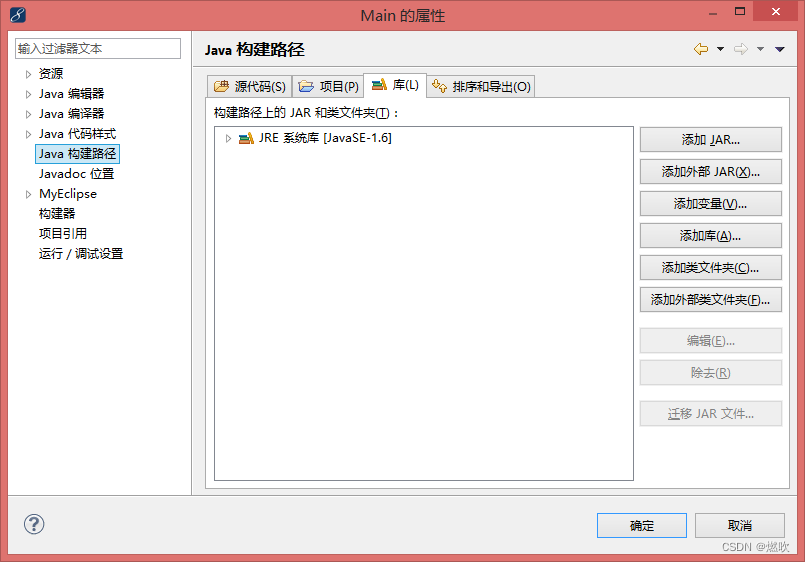Click the 添加 JAR... button
The width and height of the screenshot is (805, 562).
click(711, 140)
